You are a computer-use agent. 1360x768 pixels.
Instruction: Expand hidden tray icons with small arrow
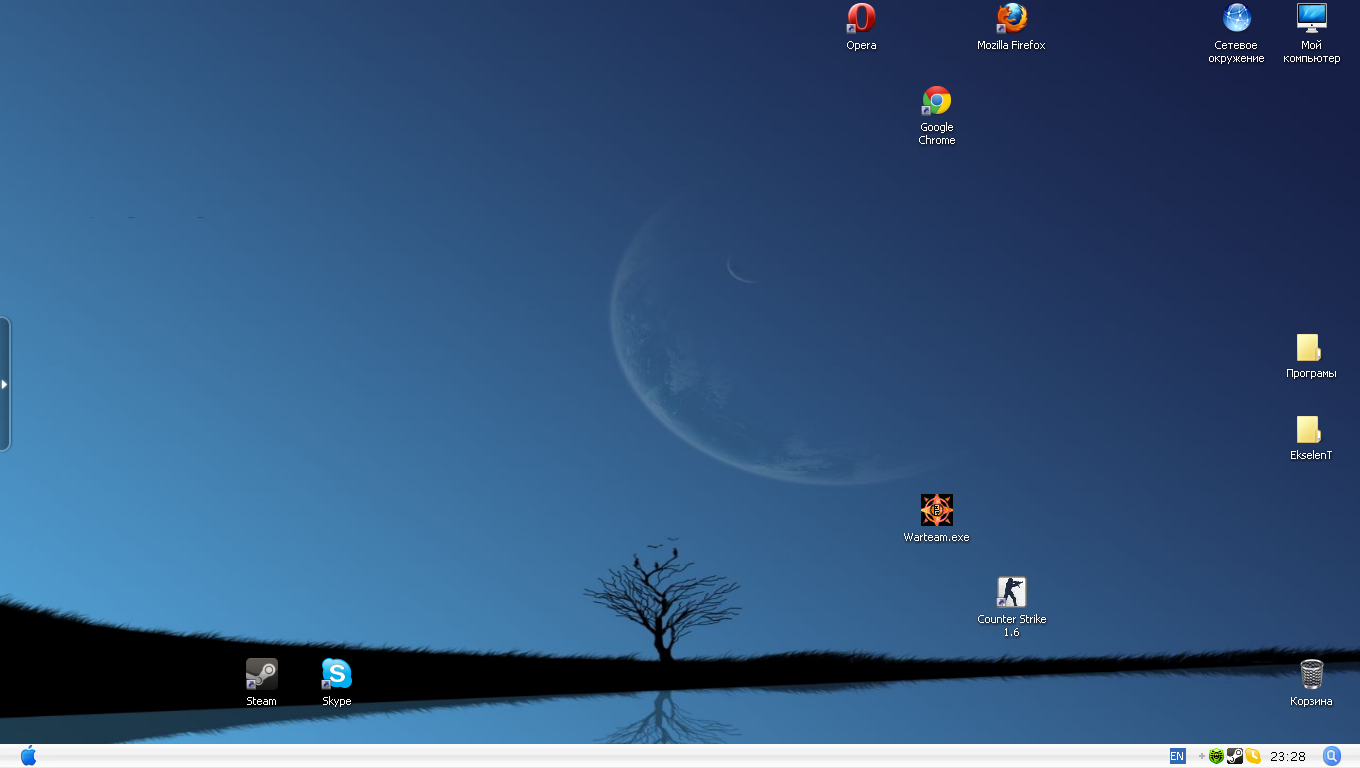tap(1201, 756)
